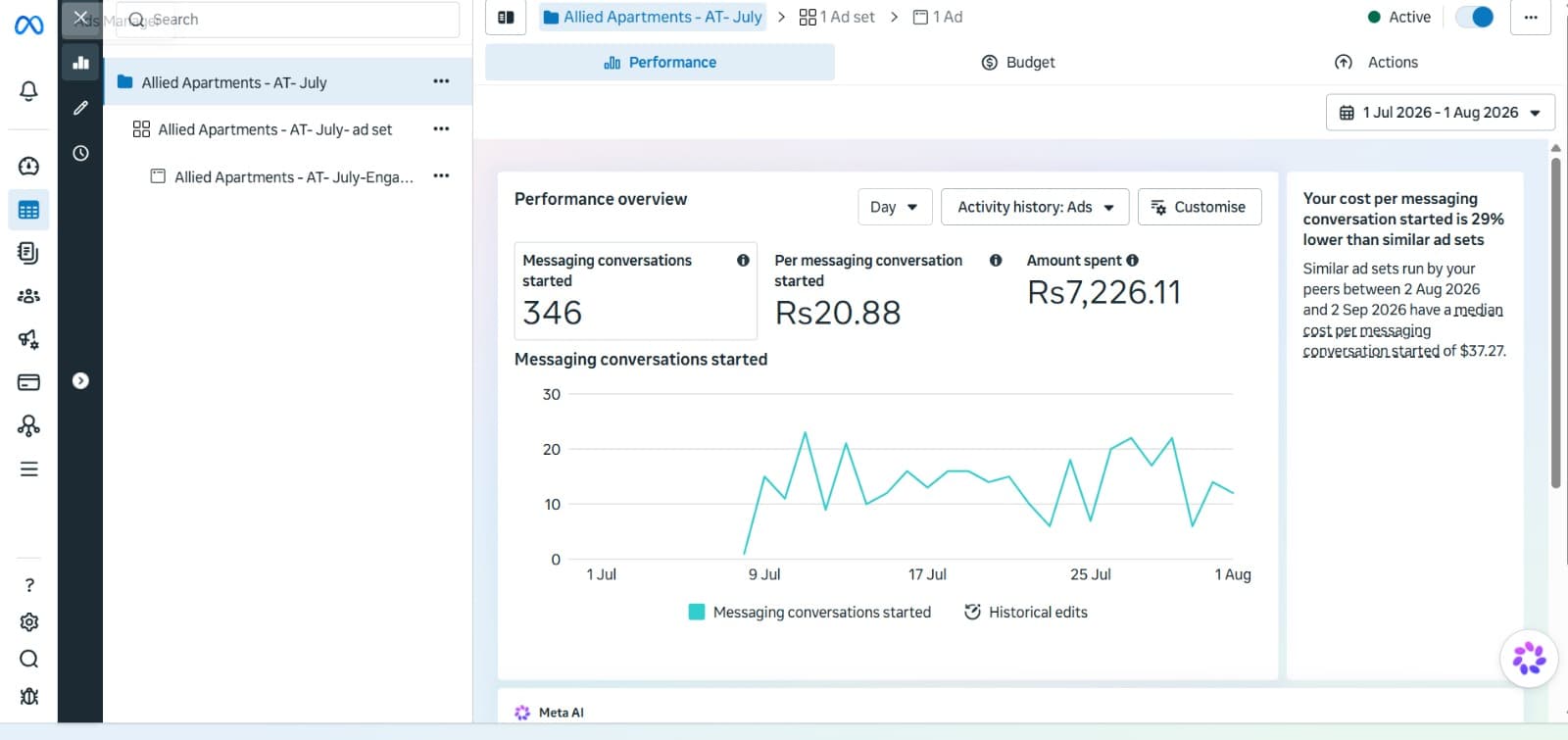Click the magnifier search icon in sidebar

(x=29, y=659)
